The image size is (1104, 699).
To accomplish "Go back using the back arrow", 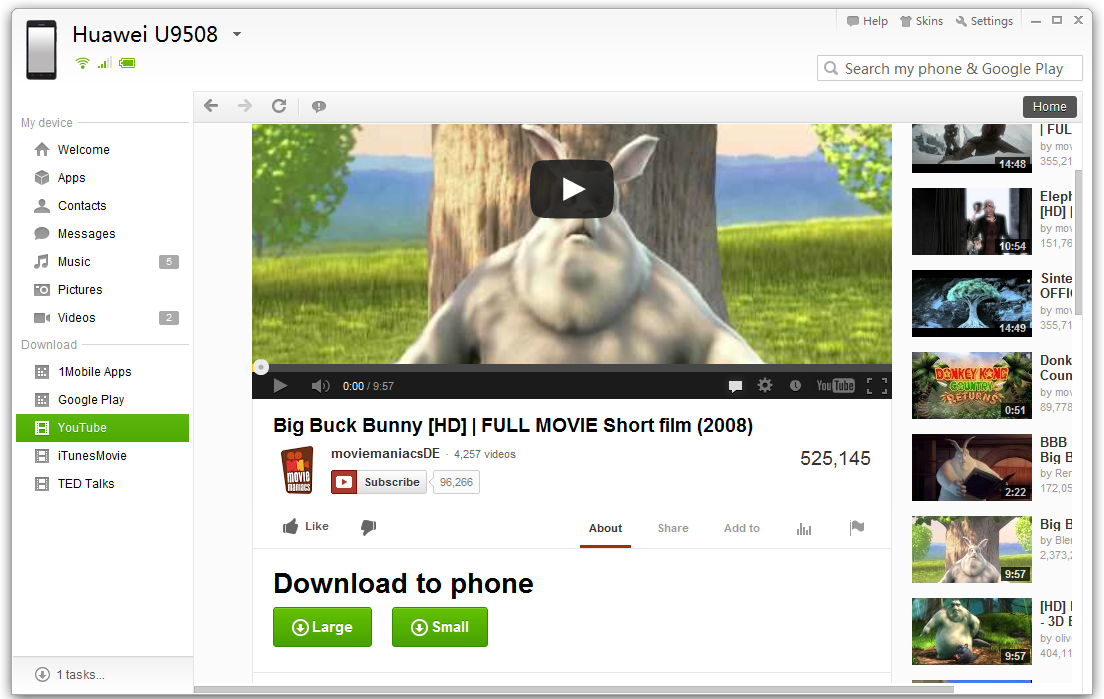I will point(211,106).
